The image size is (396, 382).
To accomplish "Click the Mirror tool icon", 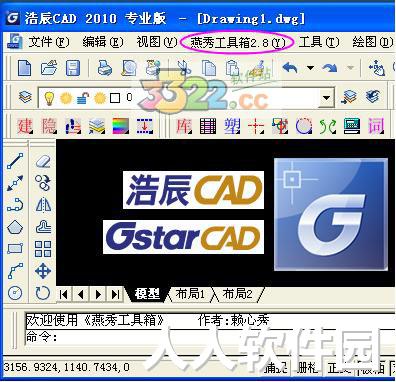I will 43,205.
